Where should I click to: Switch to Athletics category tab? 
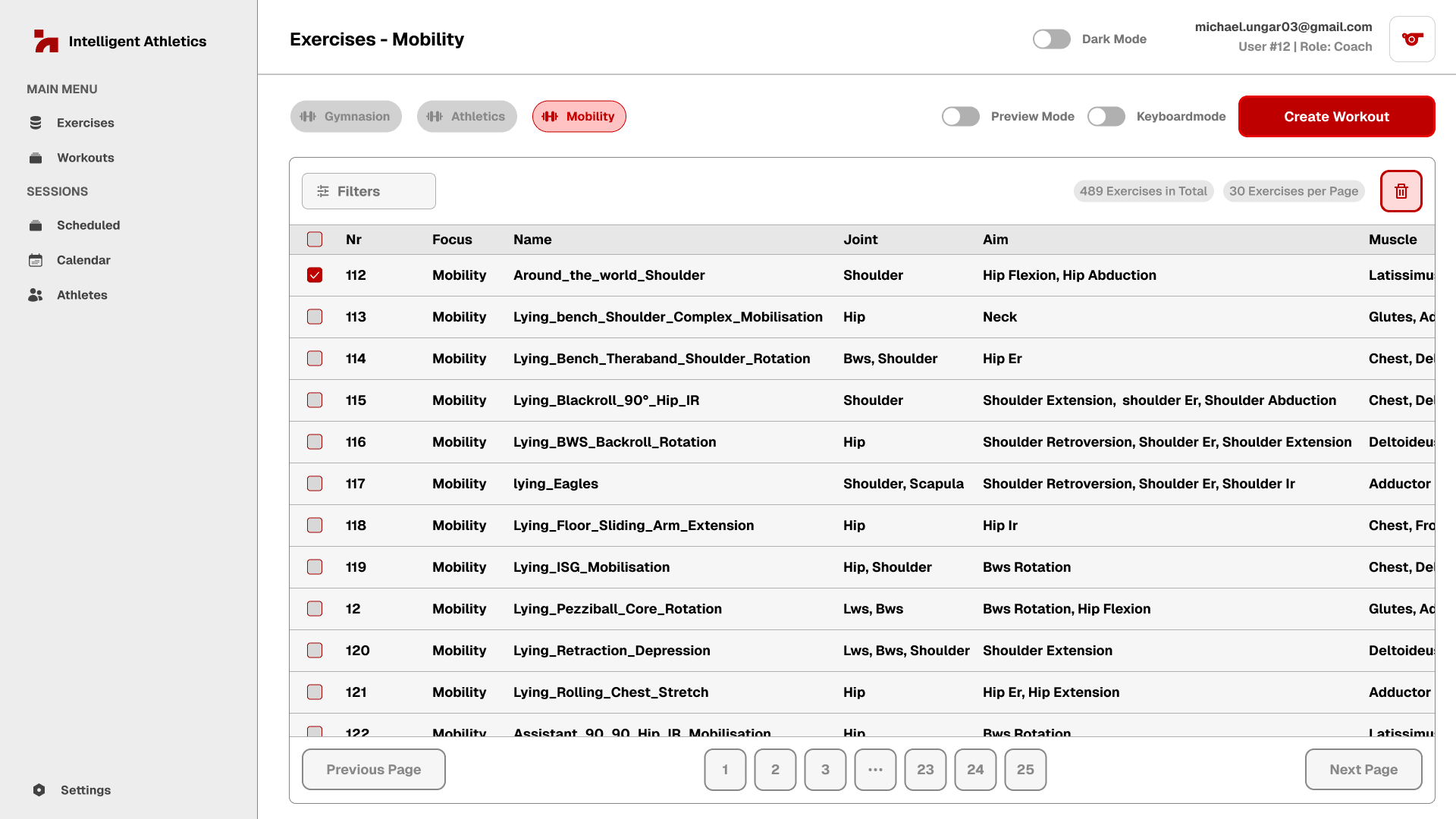[466, 117]
